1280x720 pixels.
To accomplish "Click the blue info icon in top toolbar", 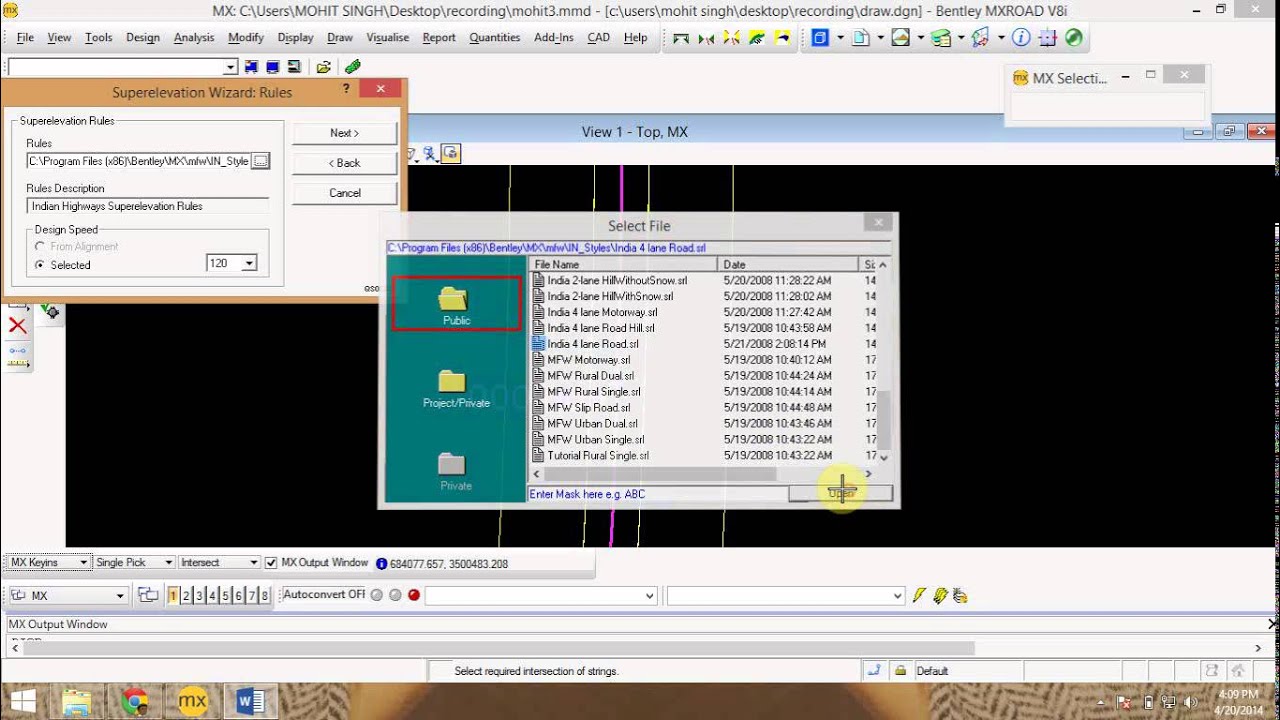I will (x=1021, y=38).
